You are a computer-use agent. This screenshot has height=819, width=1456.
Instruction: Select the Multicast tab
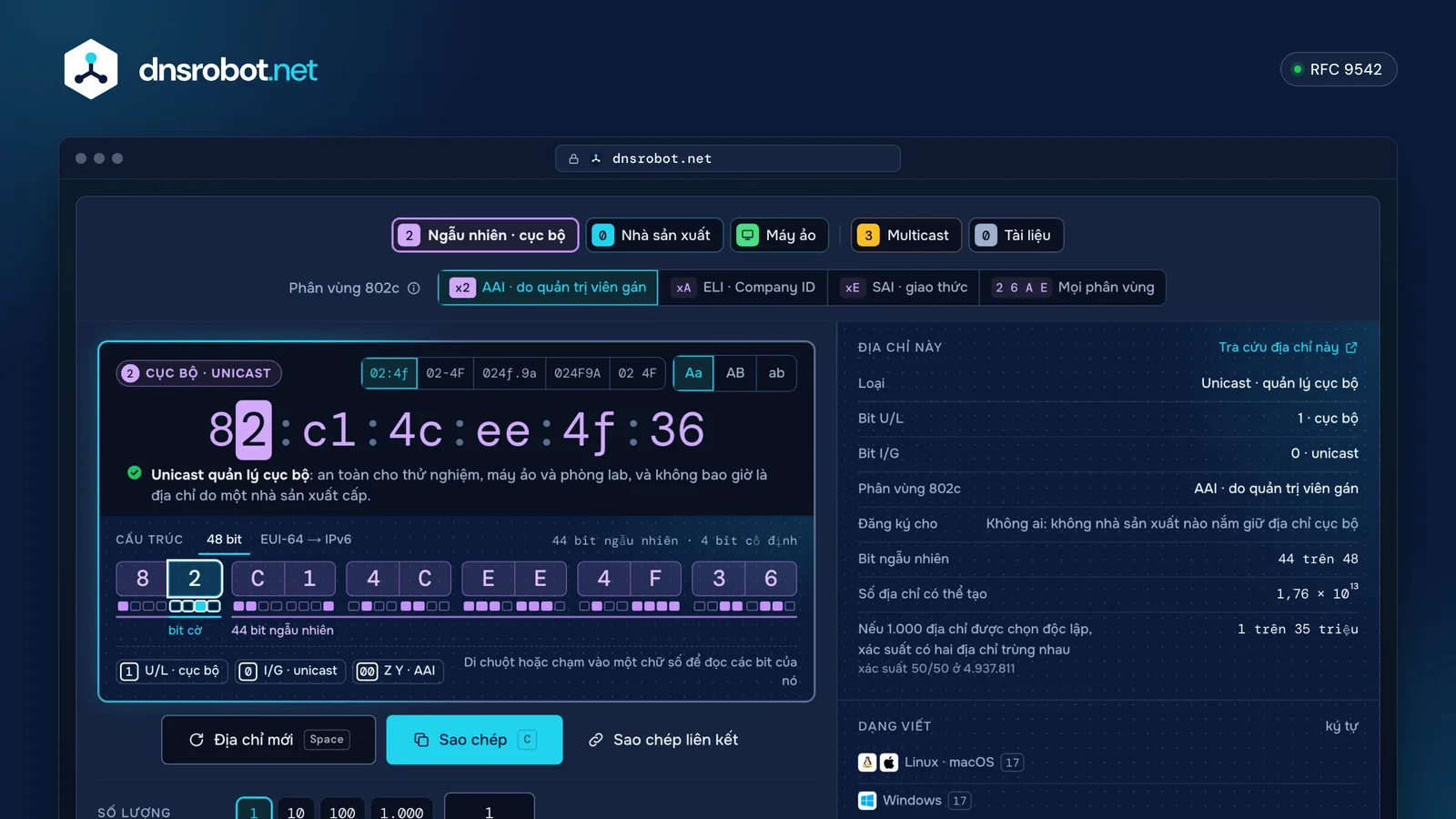(x=906, y=235)
